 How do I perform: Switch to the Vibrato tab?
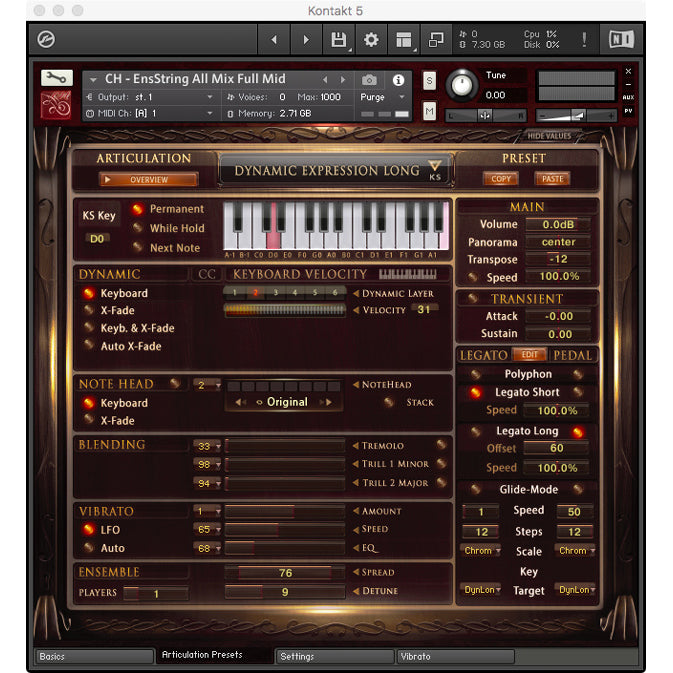[456, 656]
